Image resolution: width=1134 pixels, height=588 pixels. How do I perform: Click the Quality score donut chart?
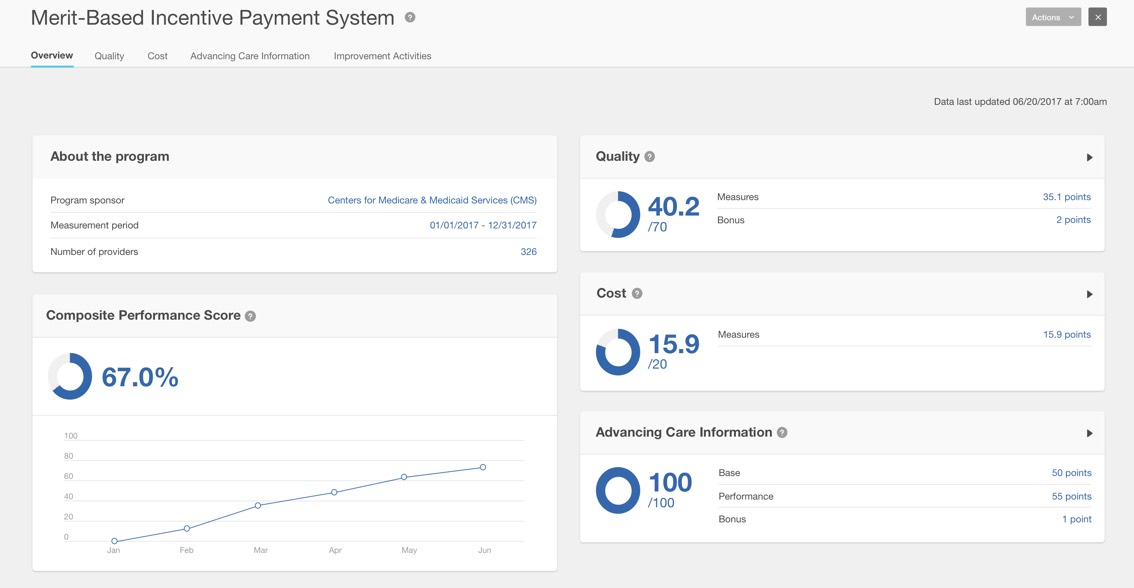(x=618, y=214)
